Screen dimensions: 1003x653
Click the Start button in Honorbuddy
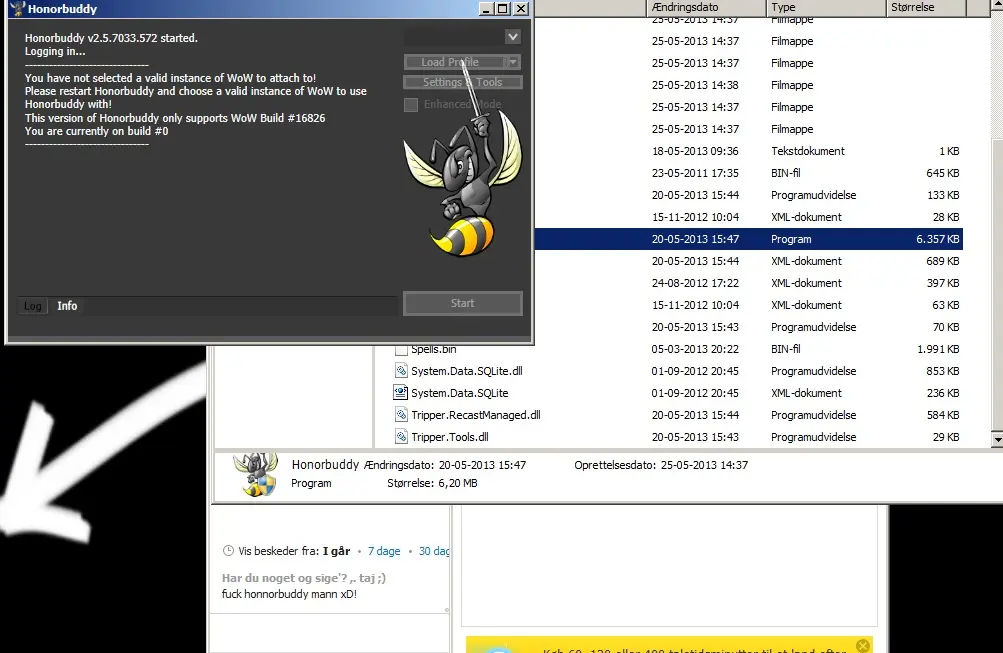tap(462, 303)
